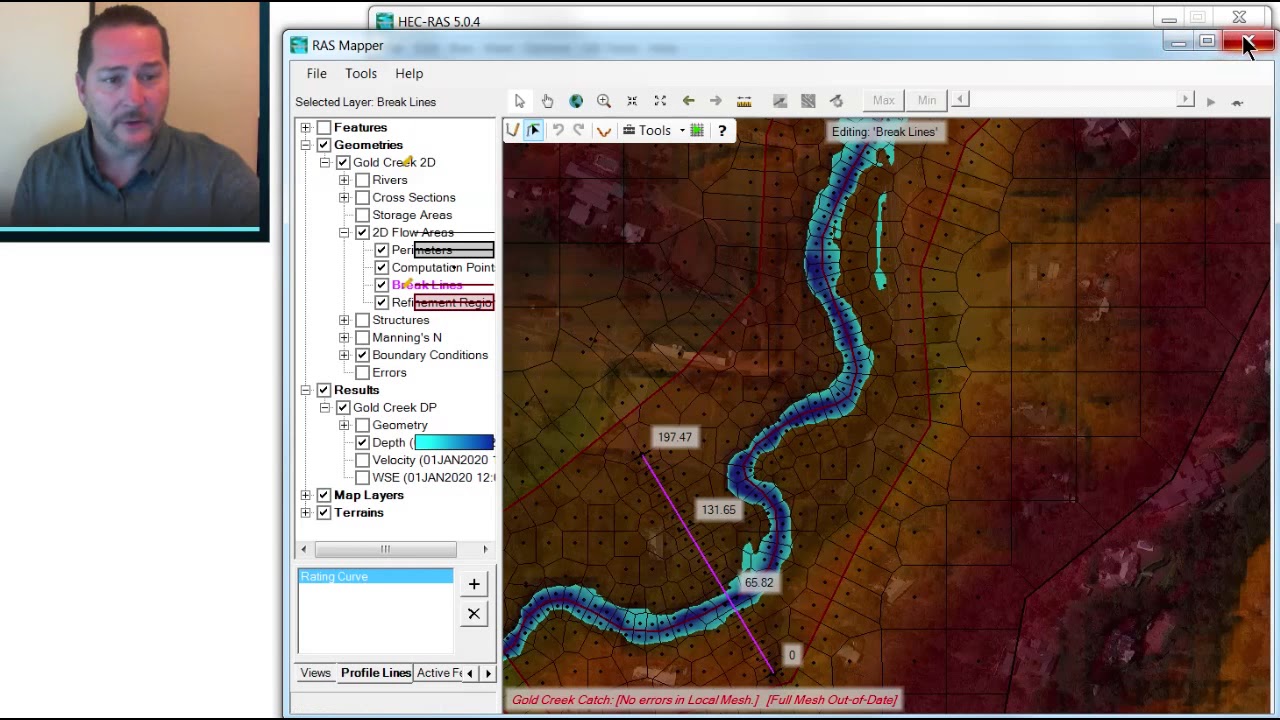1280x720 pixels.
Task: Select the edit feature pointer tool
Action: tap(534, 130)
